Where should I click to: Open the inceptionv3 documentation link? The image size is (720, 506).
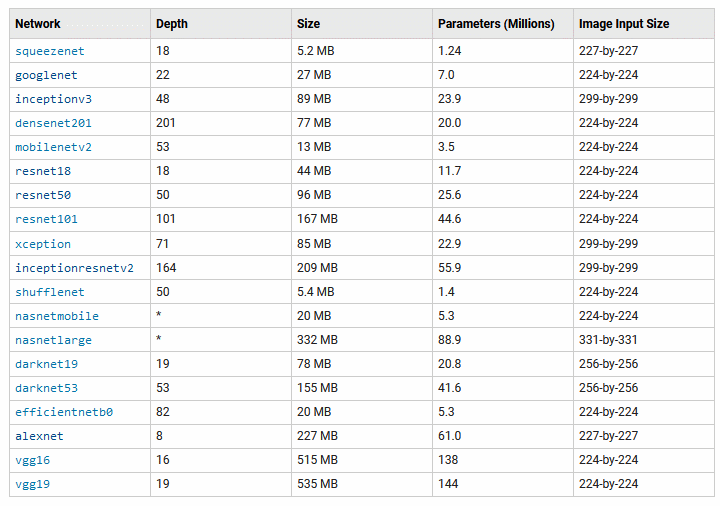tap(53, 99)
